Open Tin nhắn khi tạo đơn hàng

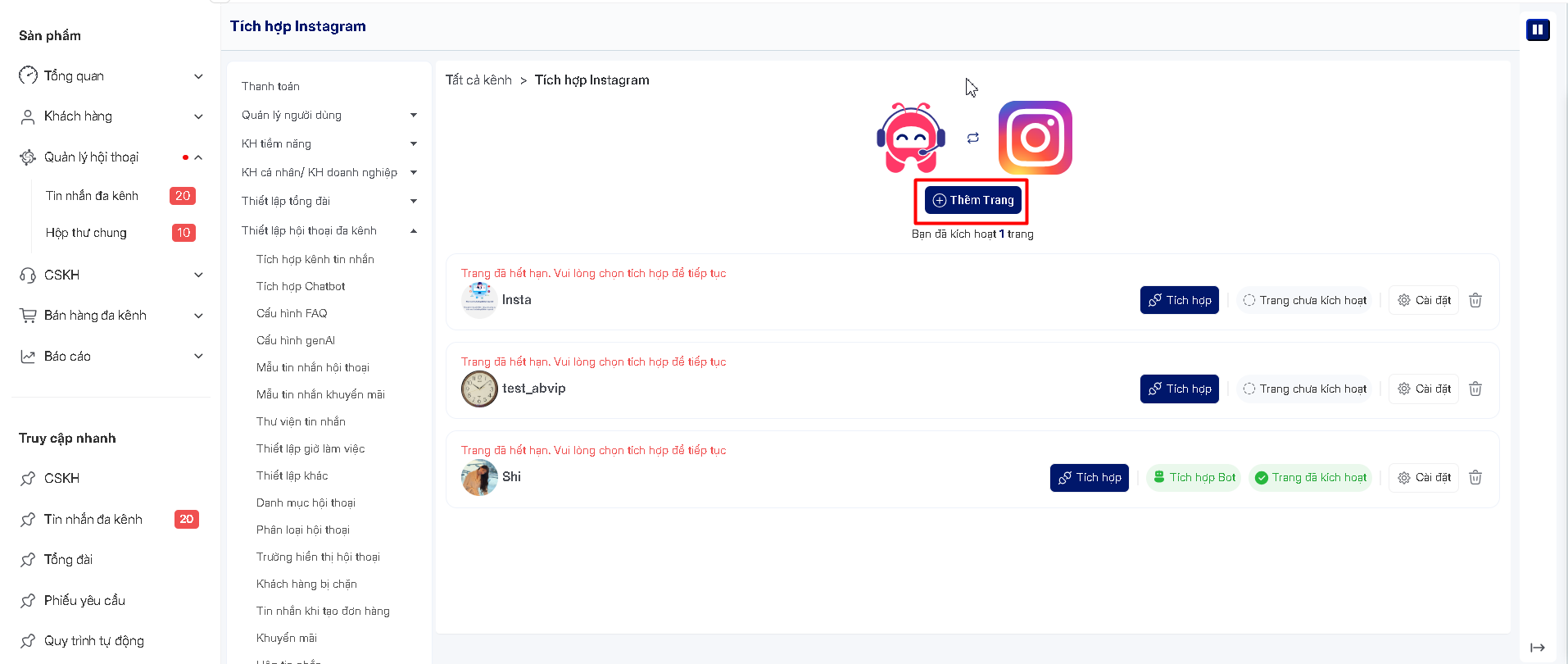[323, 611]
